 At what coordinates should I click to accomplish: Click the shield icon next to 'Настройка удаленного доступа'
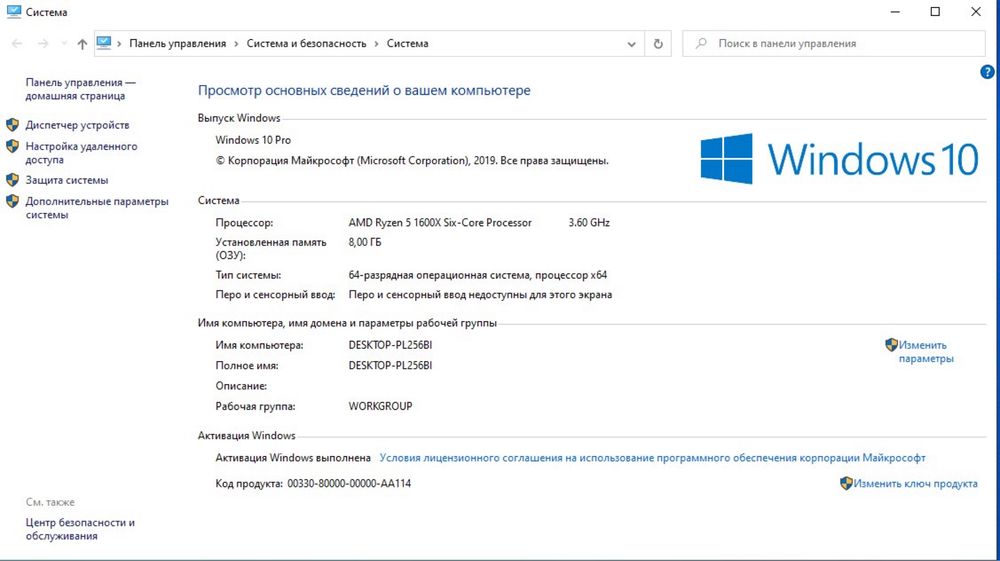(x=12, y=146)
